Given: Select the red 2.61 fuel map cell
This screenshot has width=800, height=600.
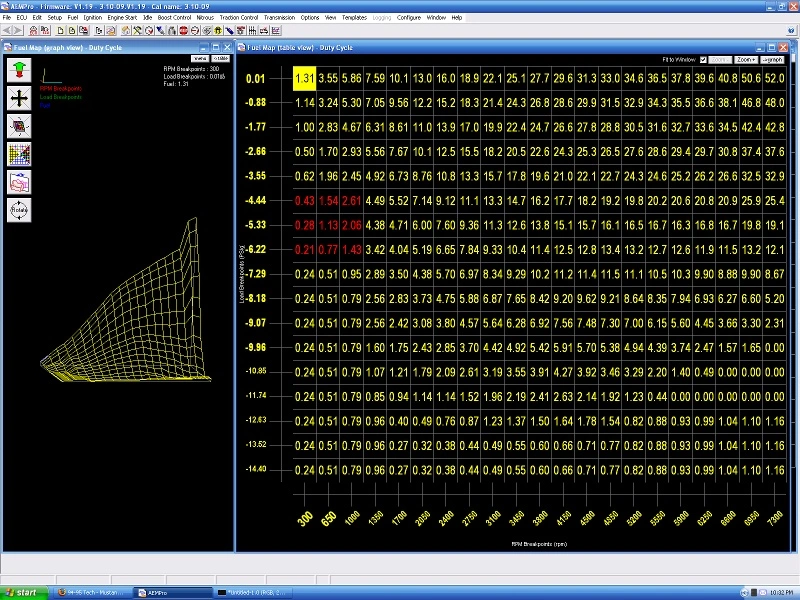Looking at the screenshot, I should [352, 201].
